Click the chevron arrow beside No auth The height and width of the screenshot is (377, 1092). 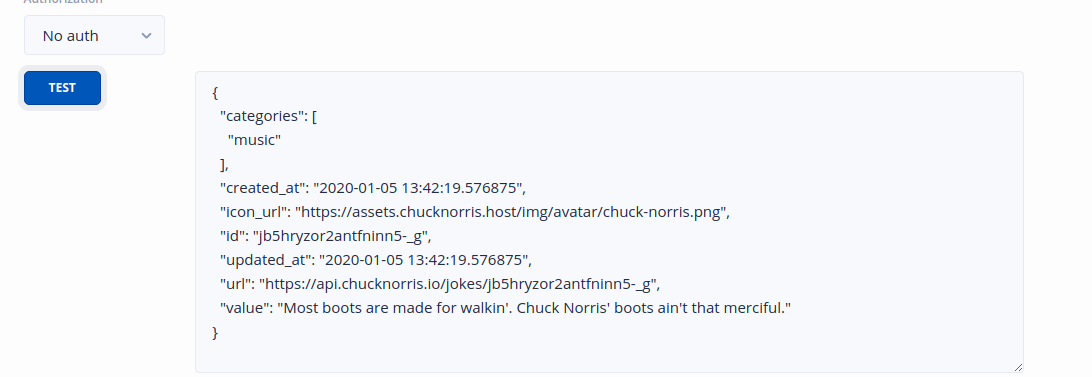click(x=146, y=36)
